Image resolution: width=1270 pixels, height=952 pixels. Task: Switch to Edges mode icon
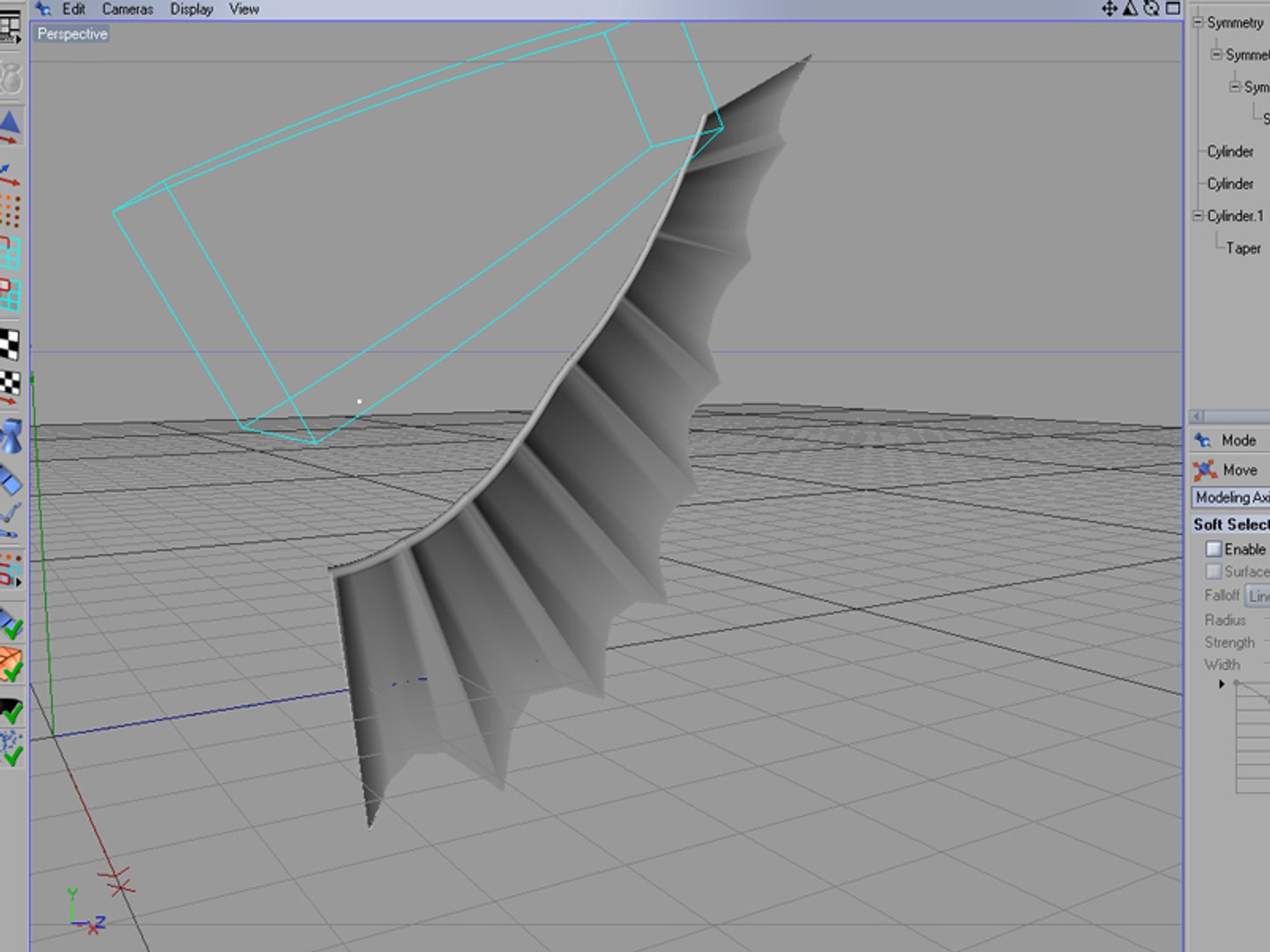(x=10, y=252)
